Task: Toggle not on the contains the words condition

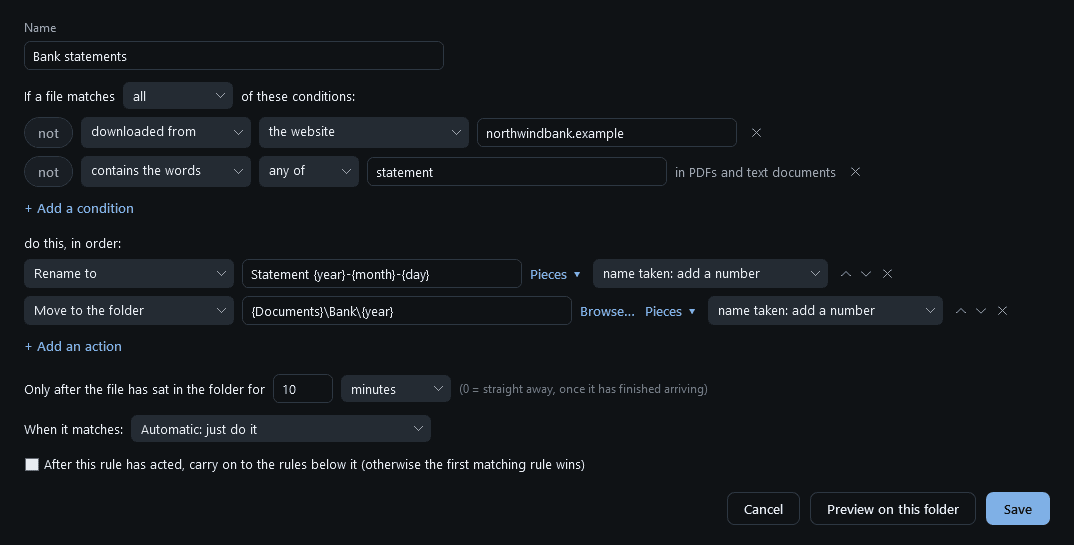Action: point(49,172)
